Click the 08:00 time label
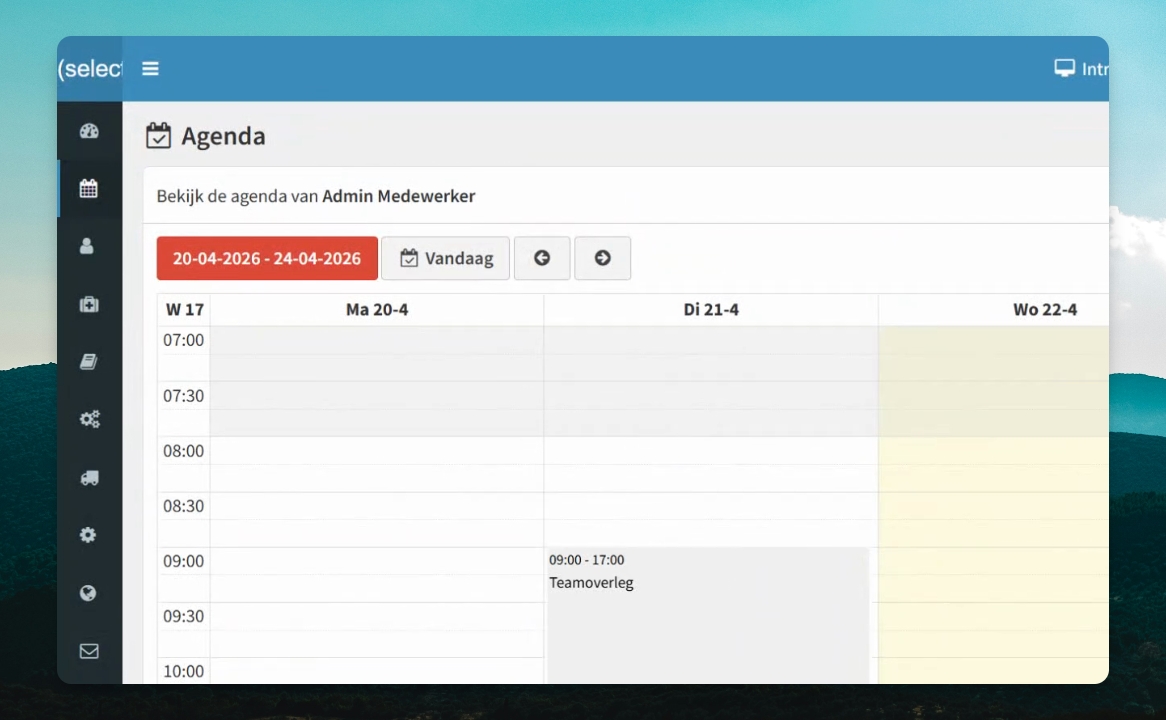 point(184,451)
